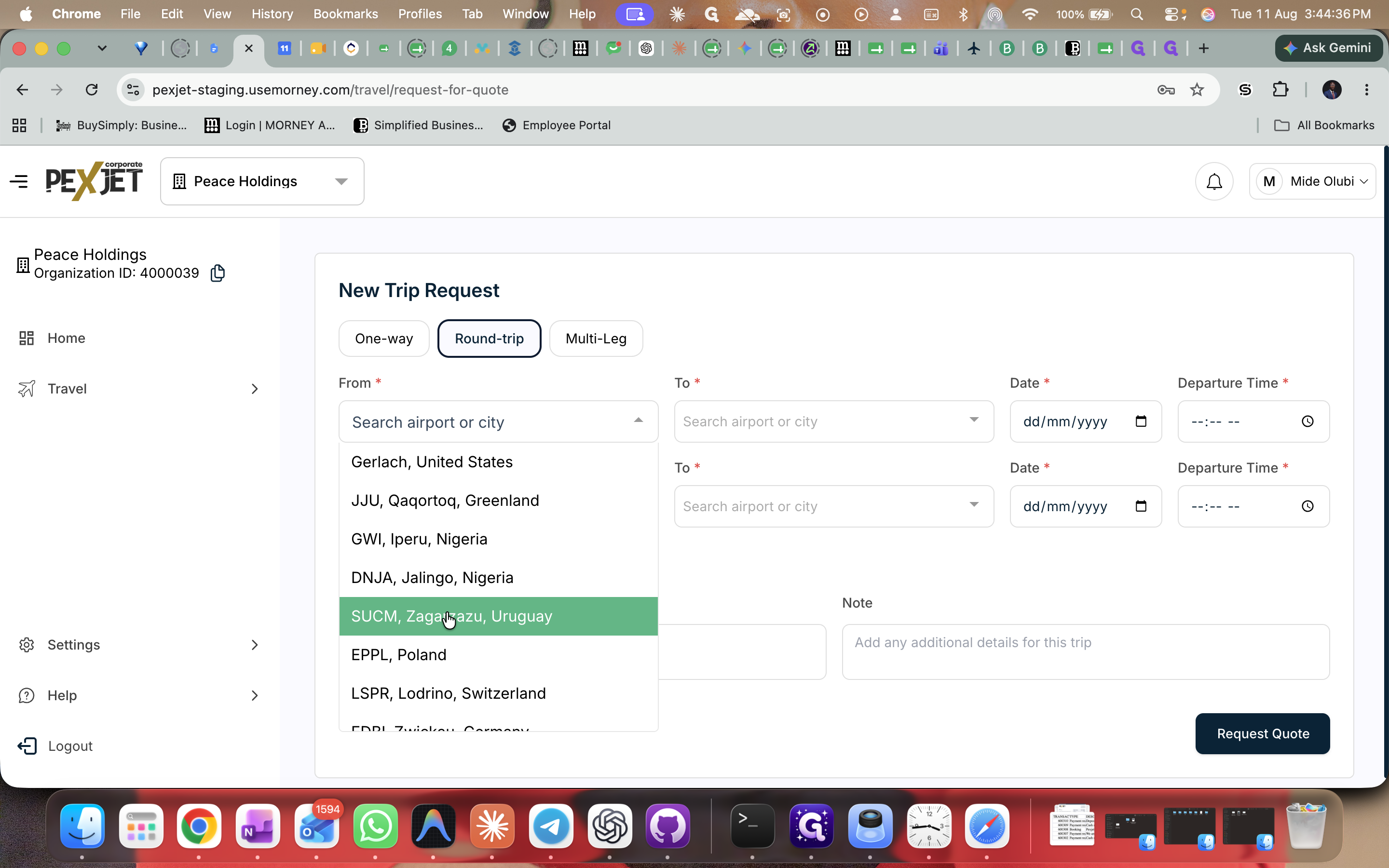Click the Request Quote button
The image size is (1389, 868).
(1263, 733)
